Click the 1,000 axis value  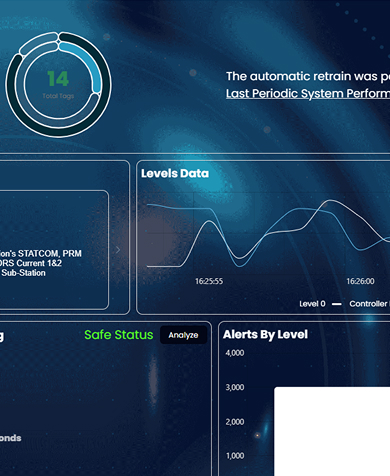[235, 456]
